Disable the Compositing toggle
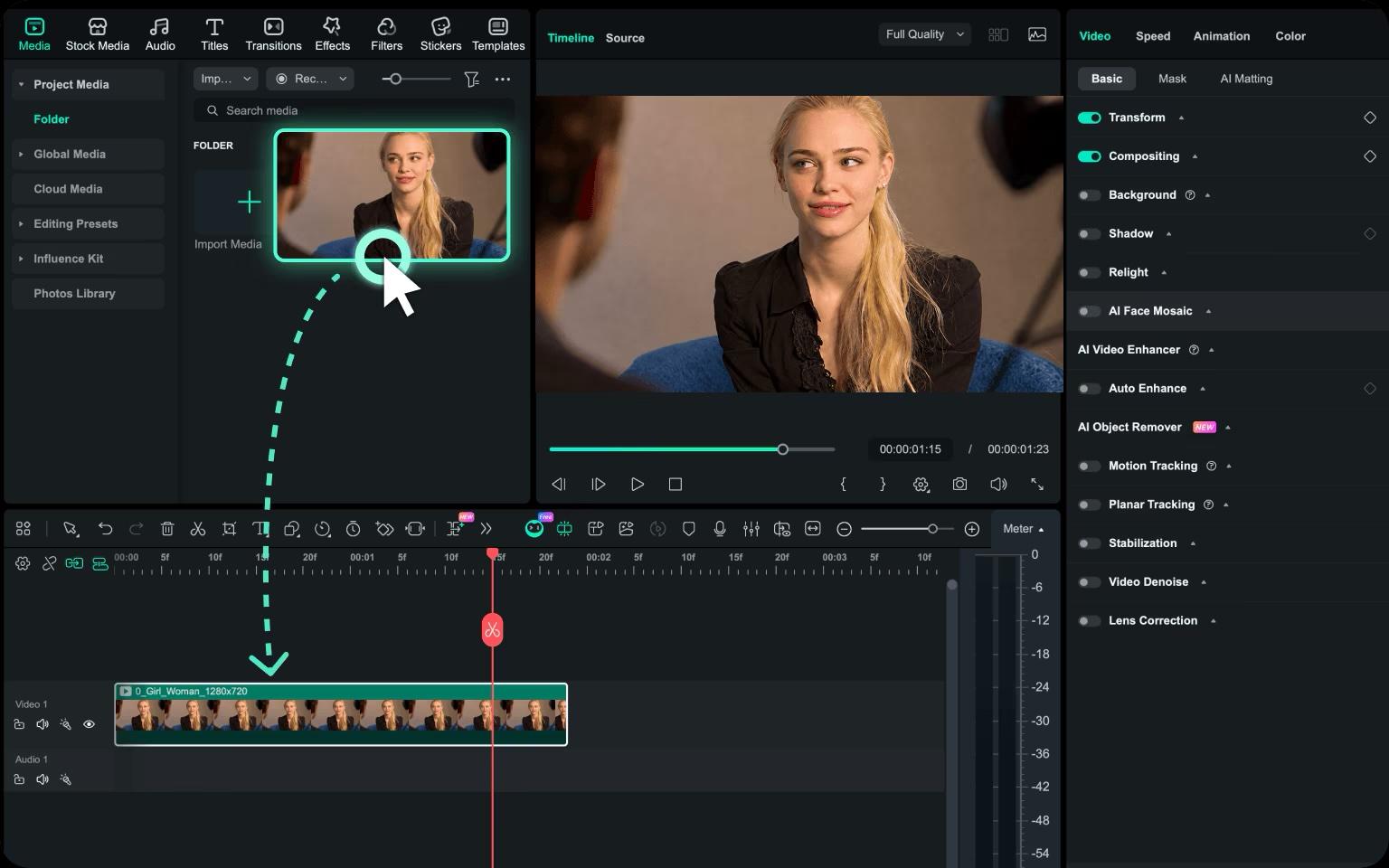Image resolution: width=1389 pixels, height=868 pixels. (x=1090, y=156)
